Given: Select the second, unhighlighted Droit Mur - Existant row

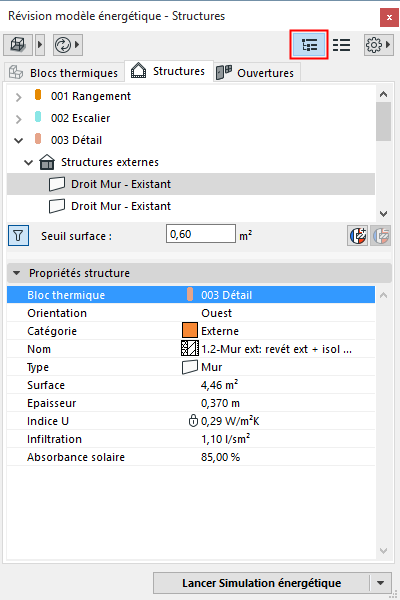Looking at the screenshot, I should point(191,206).
